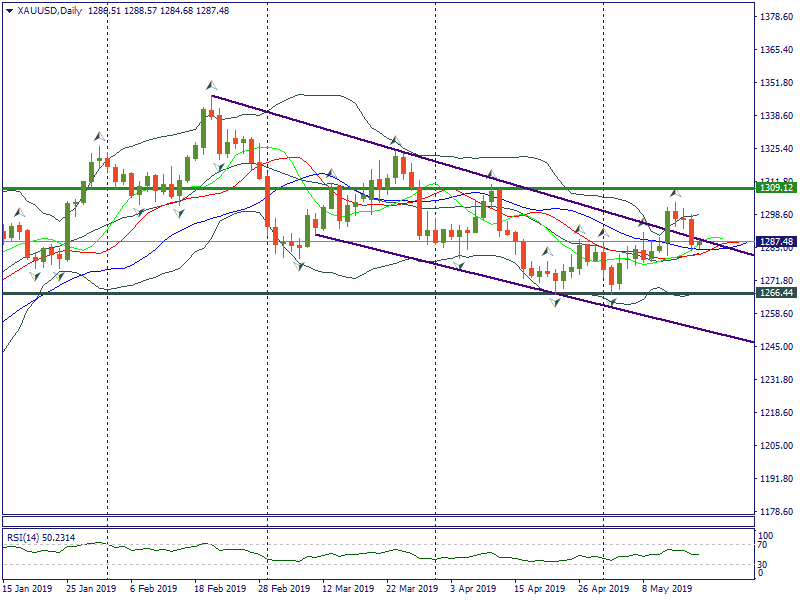This screenshot has width=800, height=600.
Task: Click the 1309.12 green price tag
Action: pyautogui.click(x=776, y=187)
